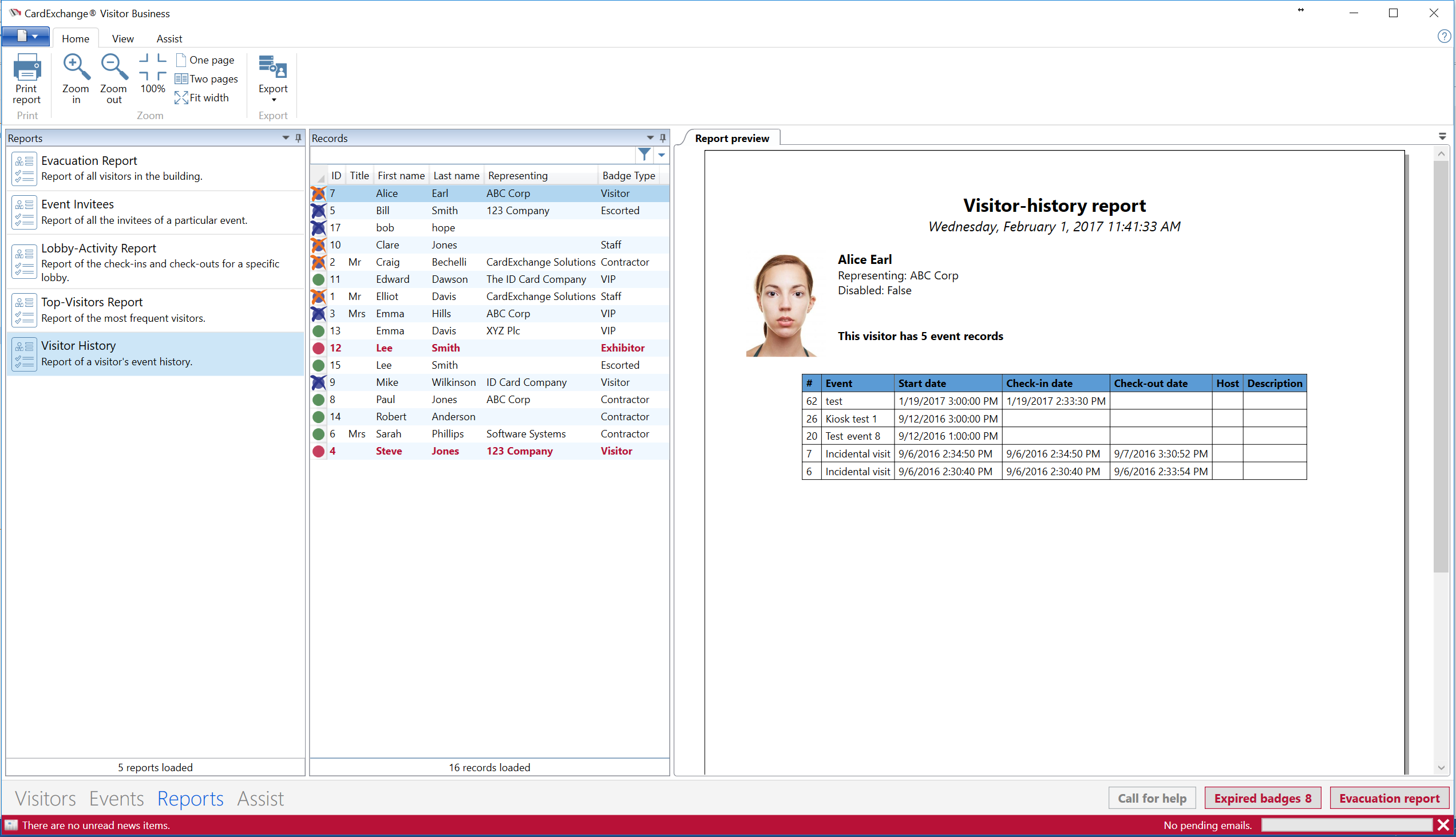Click the records filter funnel icon
The image size is (1456, 837).
pos(644,155)
